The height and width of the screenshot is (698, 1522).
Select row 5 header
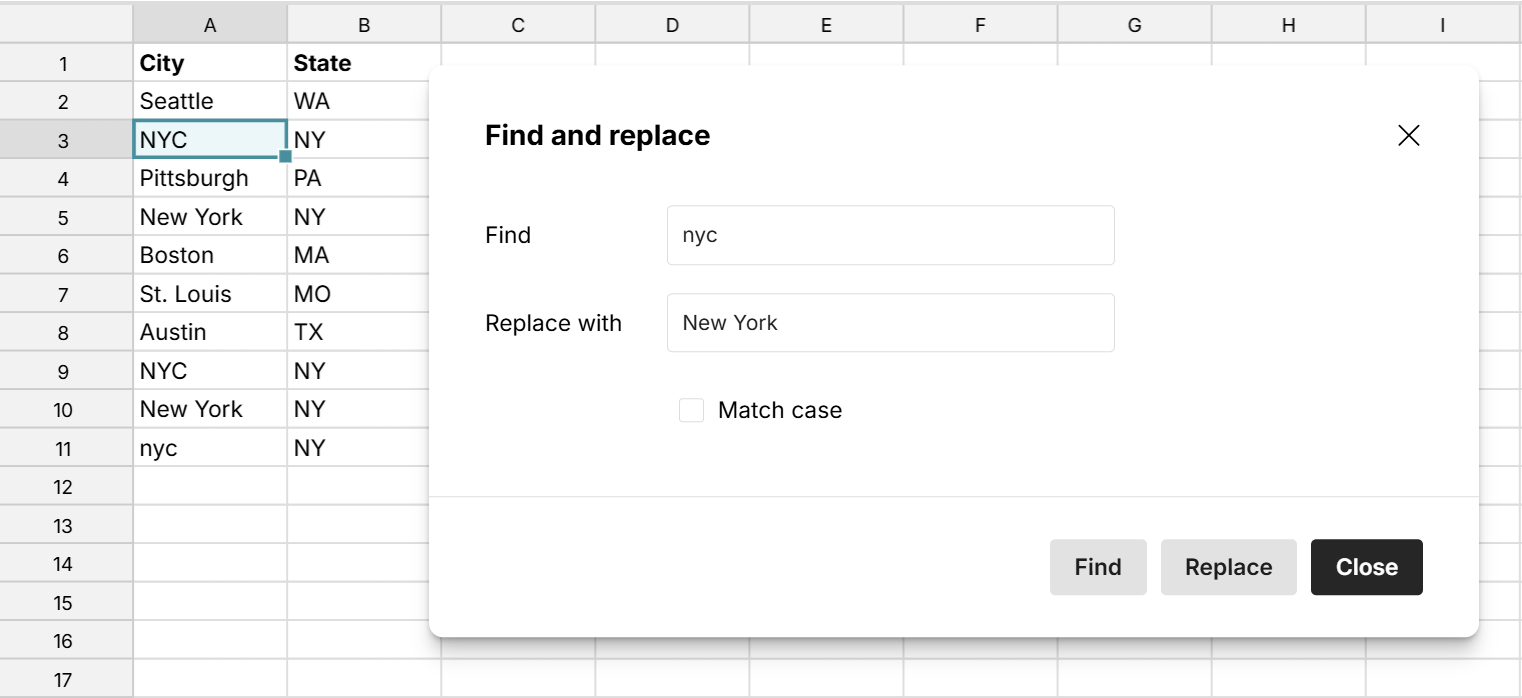[x=65, y=216]
